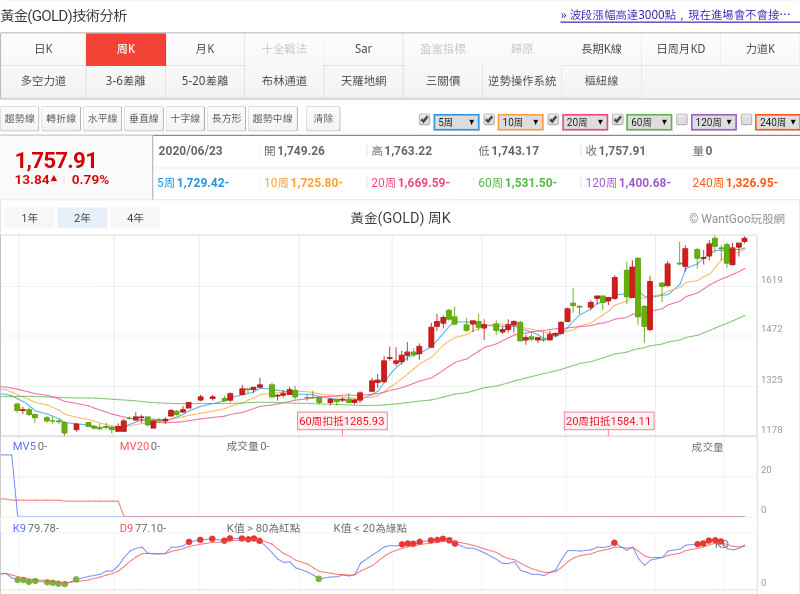Image resolution: width=800 pixels, height=594 pixels.
Task: Switch to the 月K tab
Action: click(x=204, y=49)
